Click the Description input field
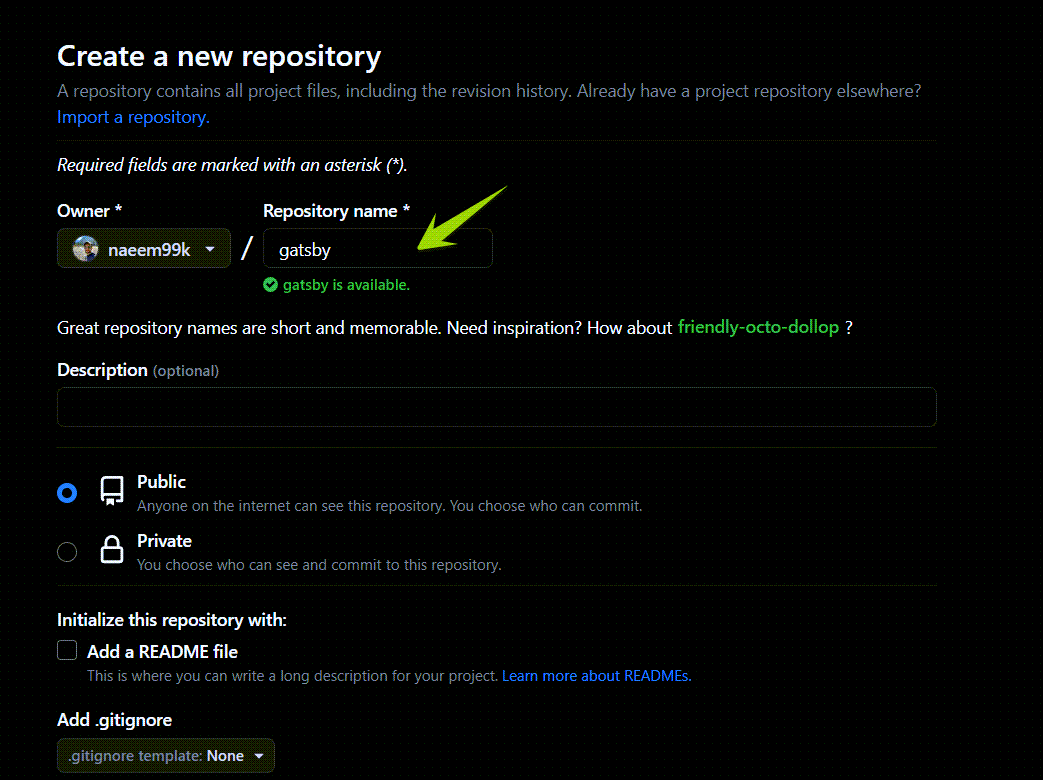The image size is (1043, 780). [x=497, y=407]
